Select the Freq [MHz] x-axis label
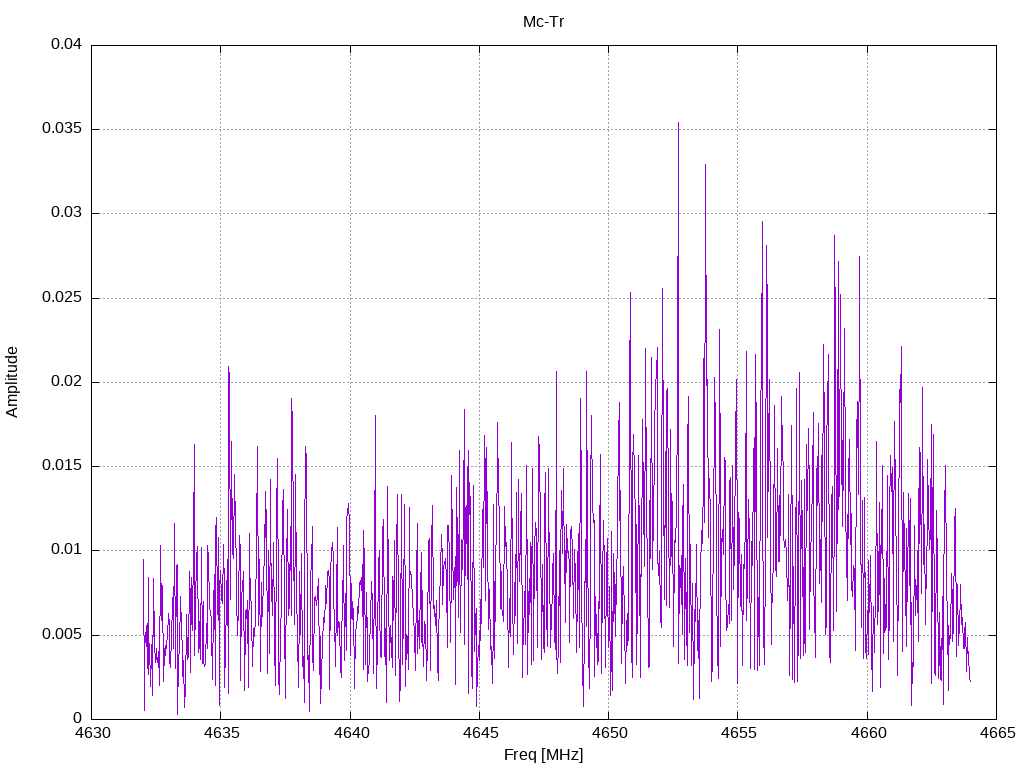Image resolution: width=1024 pixels, height=768 pixels. 543,755
